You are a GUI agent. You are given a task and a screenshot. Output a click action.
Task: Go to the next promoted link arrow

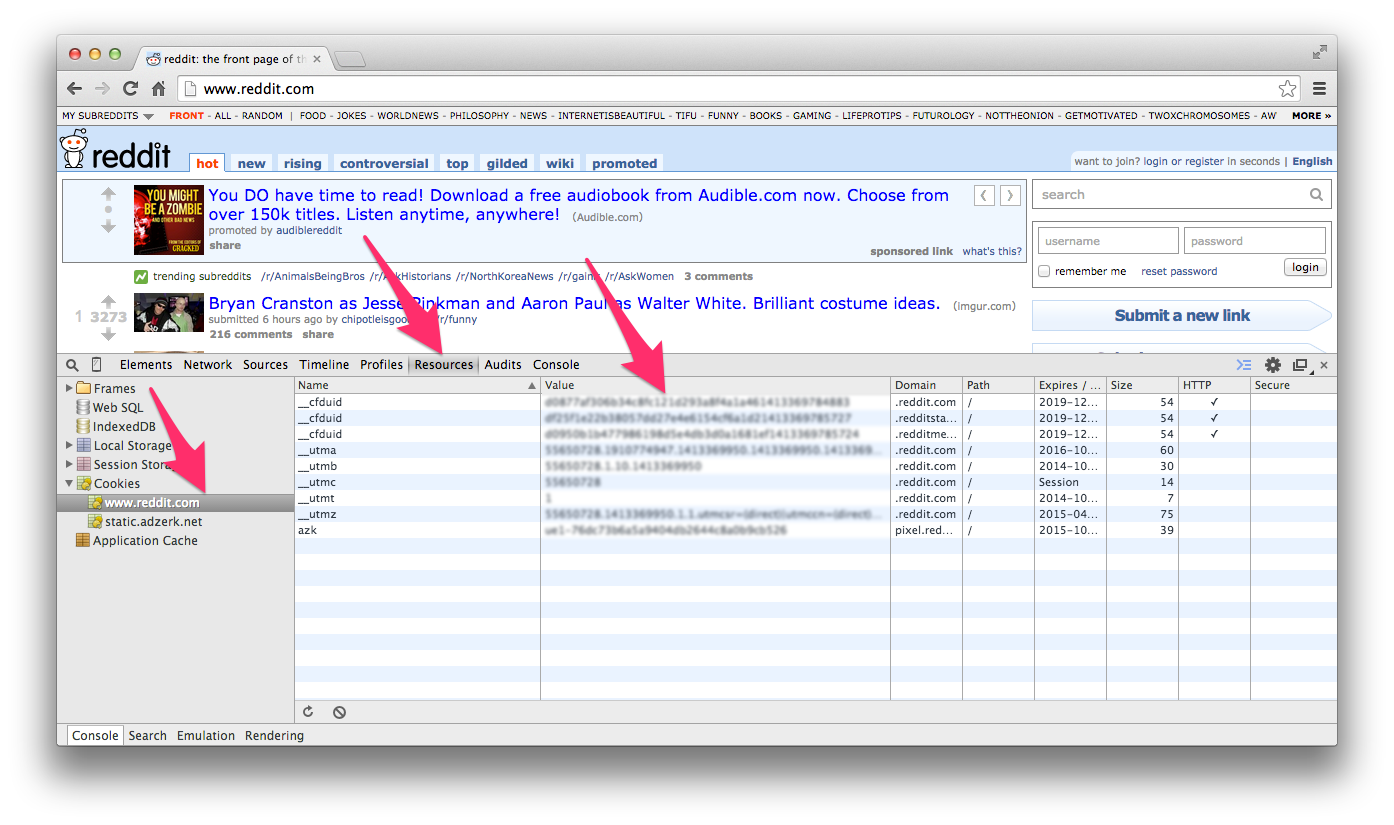click(1011, 195)
